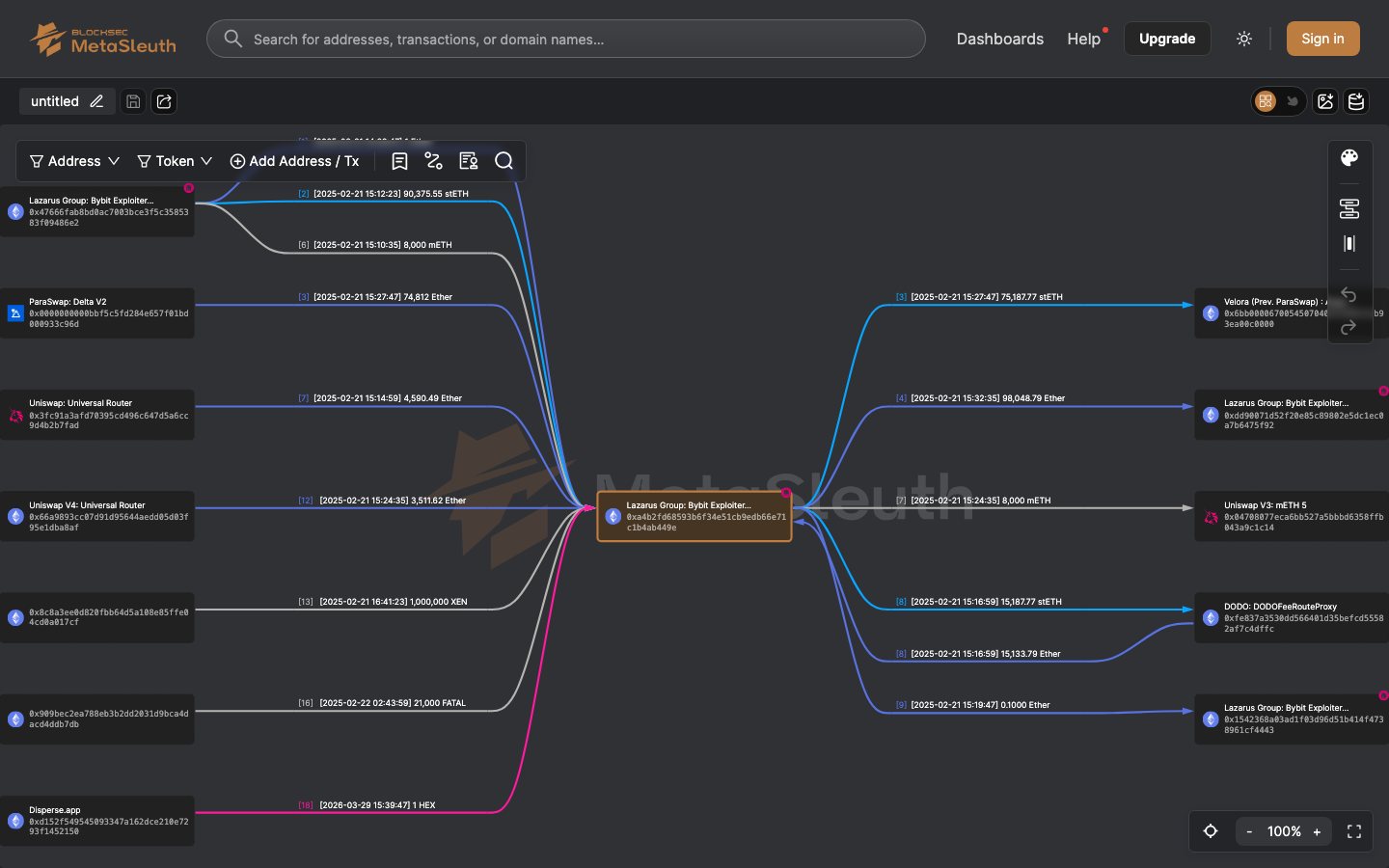Click the 15,187.77 stETH edge label

[x=978, y=602]
